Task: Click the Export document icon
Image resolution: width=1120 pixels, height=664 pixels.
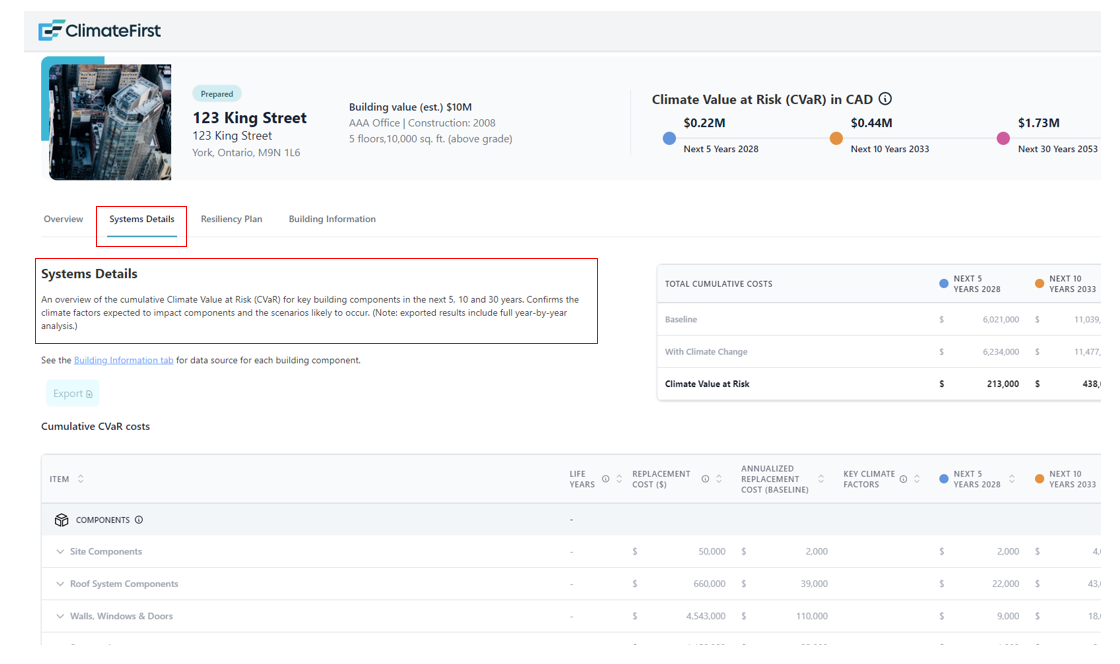Action: (x=88, y=393)
